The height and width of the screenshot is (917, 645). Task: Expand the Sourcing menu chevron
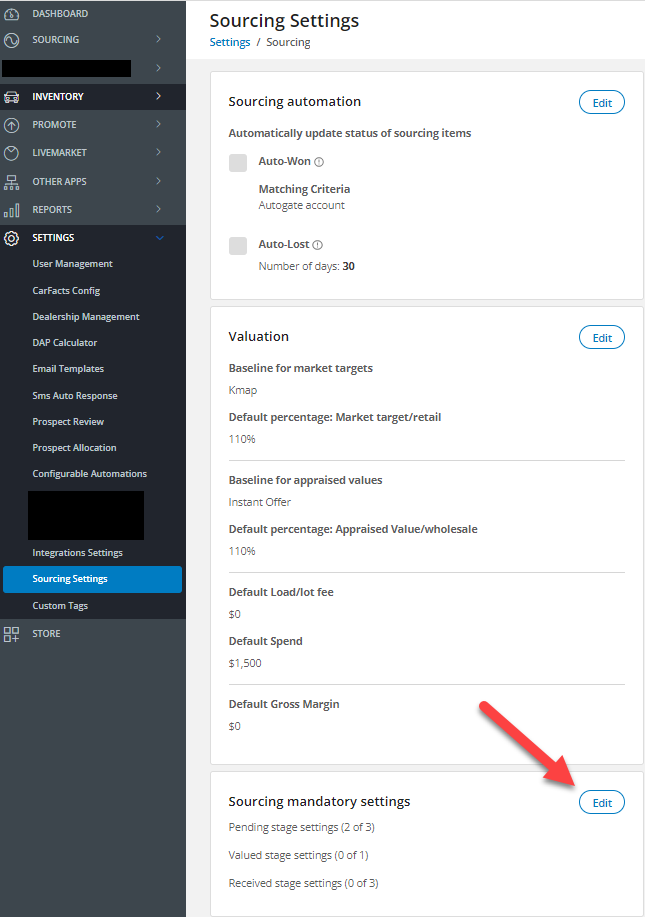pyautogui.click(x=158, y=40)
